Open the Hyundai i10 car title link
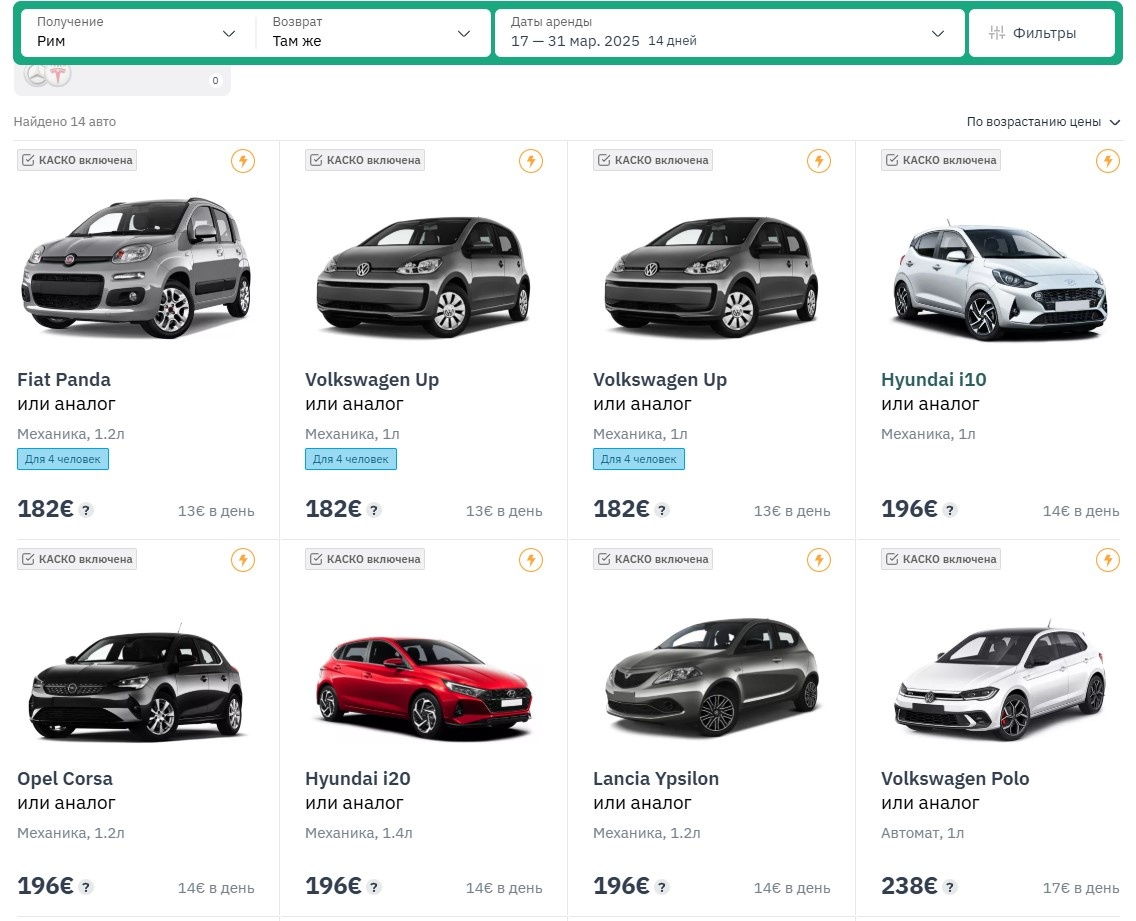1136x921 pixels. pyautogui.click(x=933, y=380)
